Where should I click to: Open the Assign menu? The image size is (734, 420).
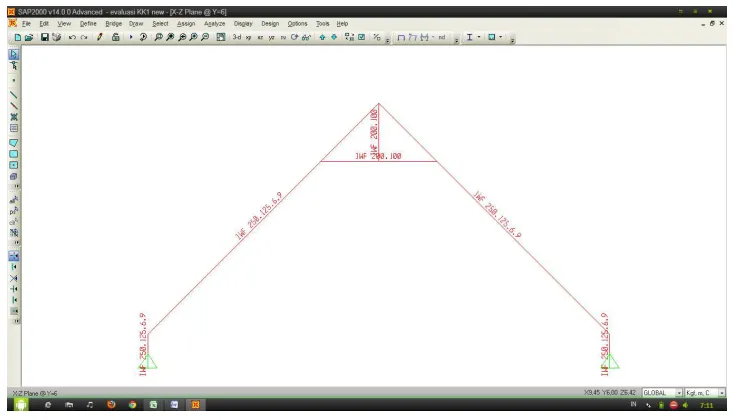click(x=186, y=23)
